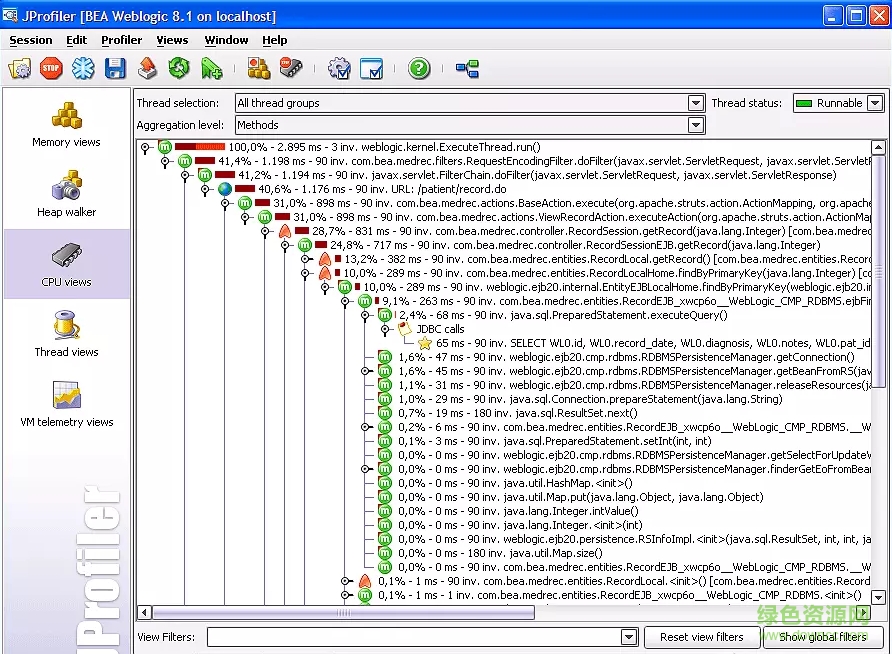Open Thread views section
Screen dimensions: 892x654
point(66,333)
